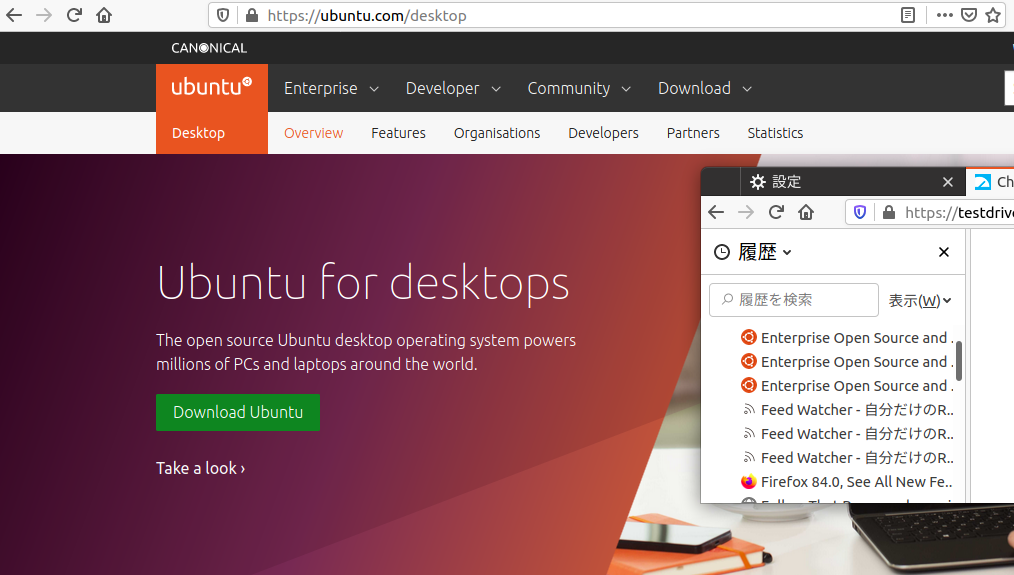Open second Enterprise Open Source history entry
Image resolution: width=1014 pixels, height=575 pixels.
(847, 362)
